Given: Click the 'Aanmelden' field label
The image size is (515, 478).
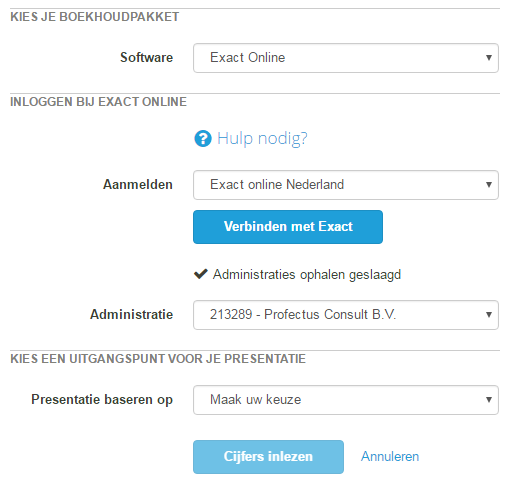Looking at the screenshot, I should (138, 184).
